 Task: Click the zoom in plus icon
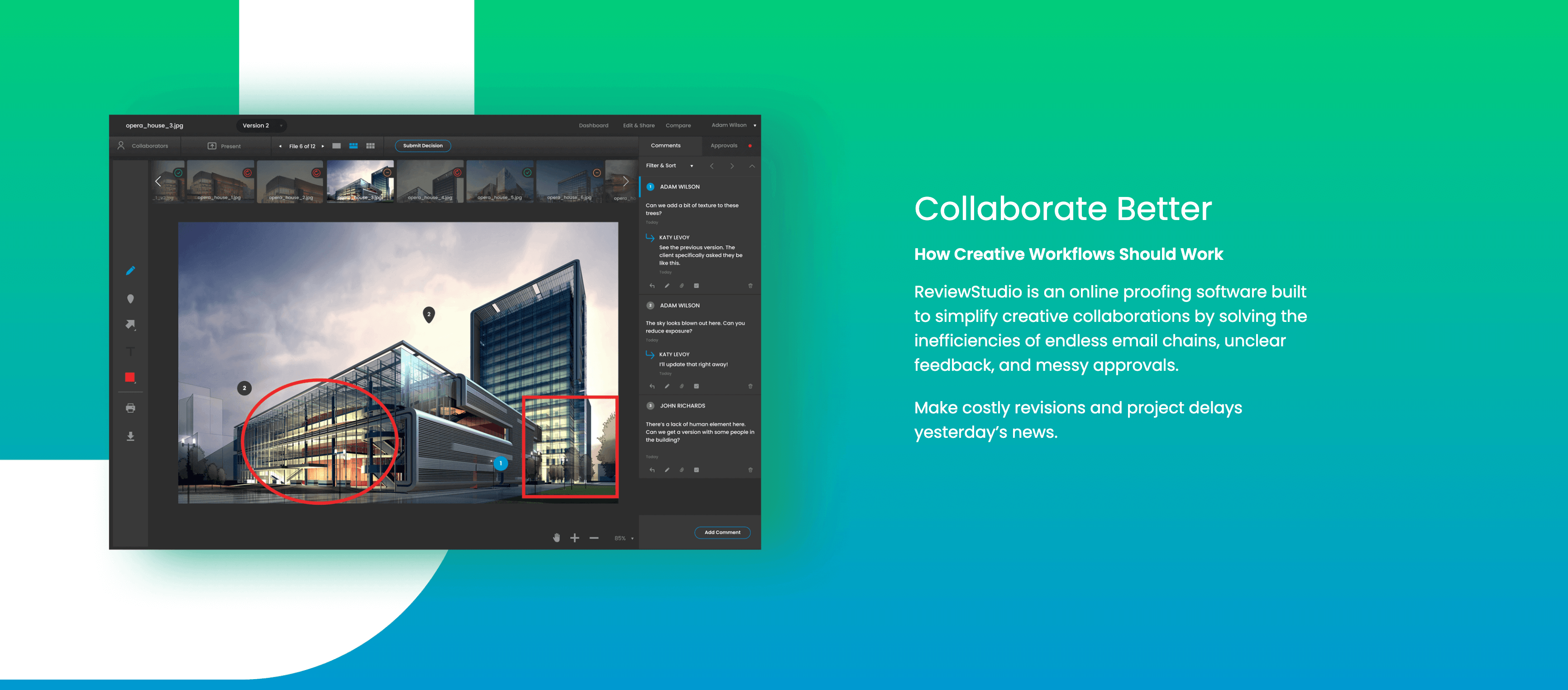(574, 538)
